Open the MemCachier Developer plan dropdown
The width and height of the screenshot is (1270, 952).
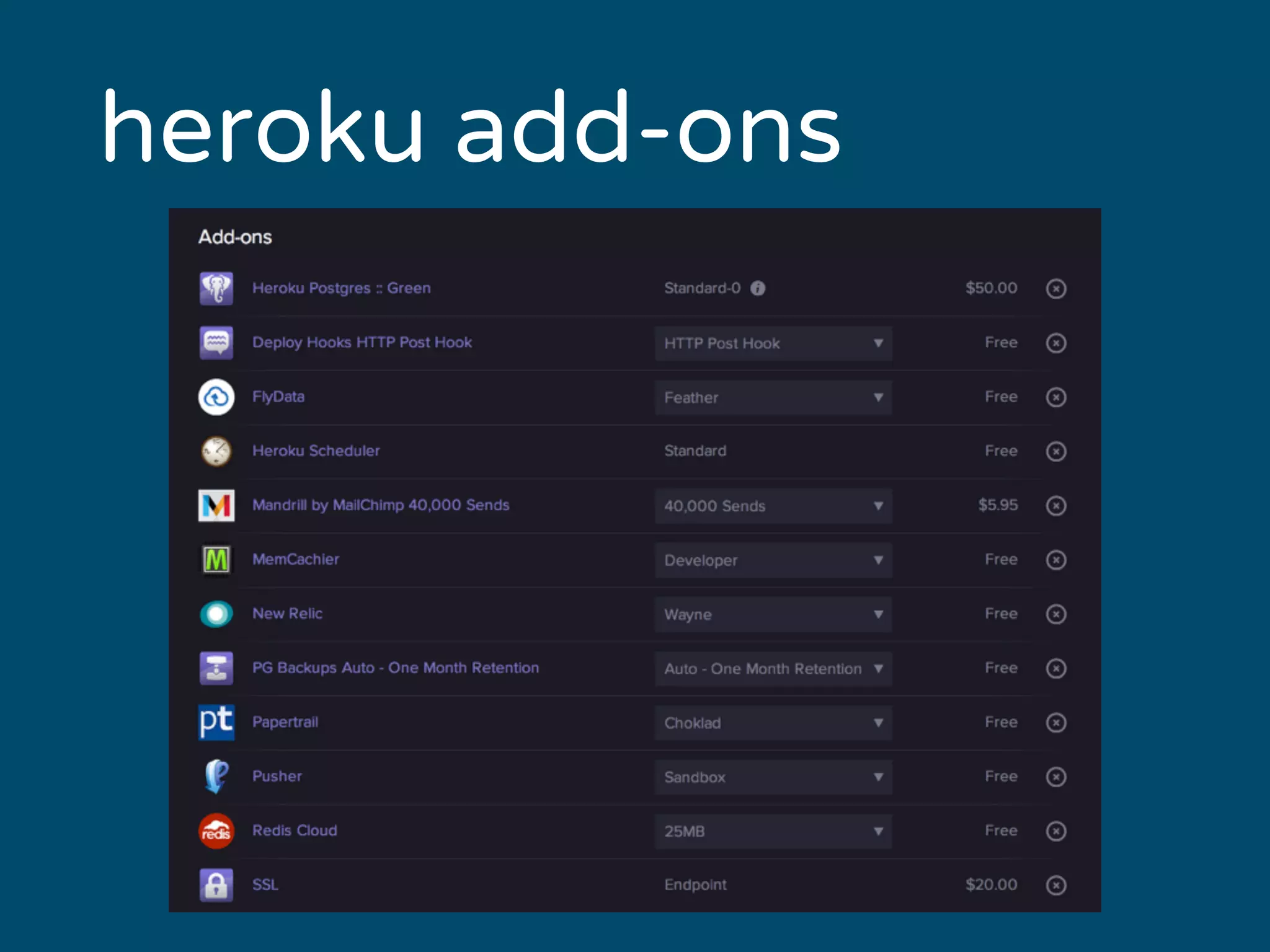click(773, 560)
